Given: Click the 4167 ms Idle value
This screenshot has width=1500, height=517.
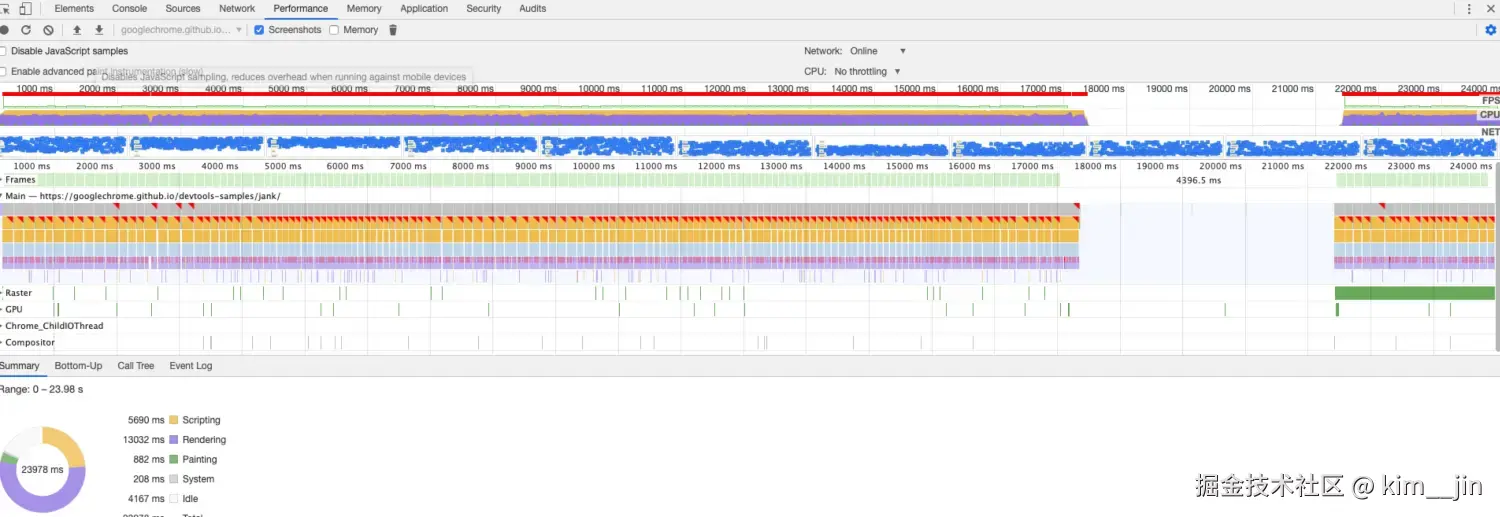Looking at the screenshot, I should (x=146, y=499).
